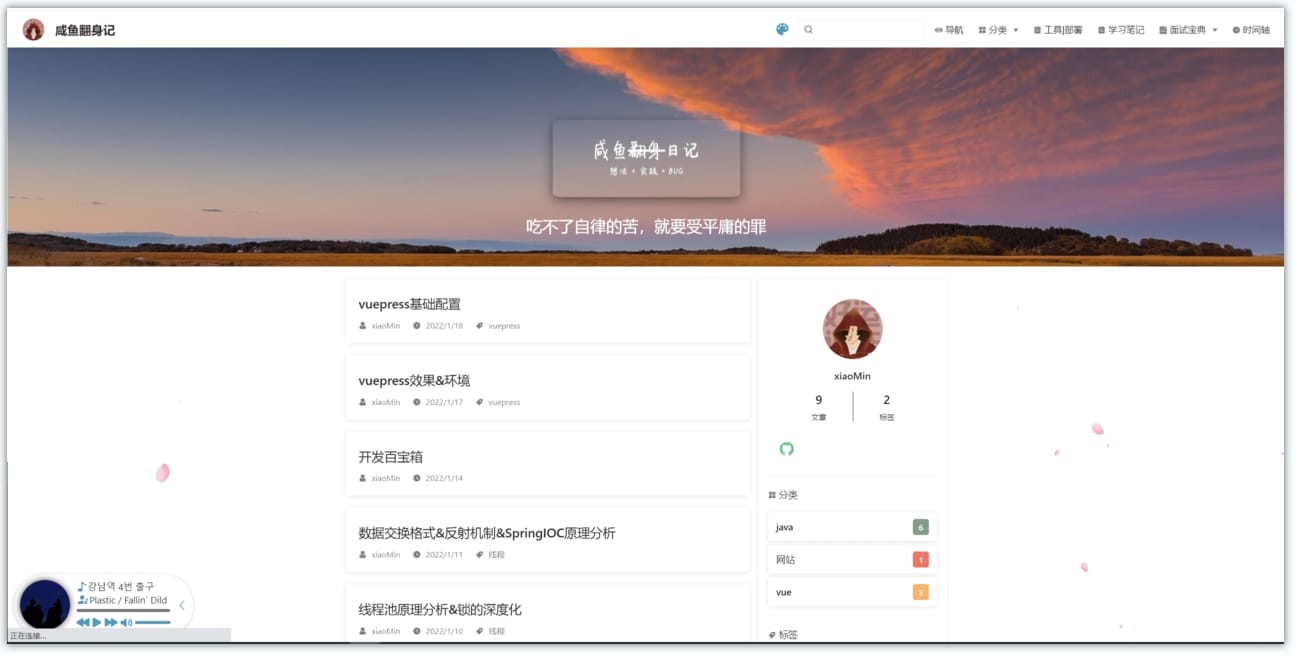The width and height of the screenshot is (1295, 655).
Task: Open the color theme palette picker
Action: (782, 30)
